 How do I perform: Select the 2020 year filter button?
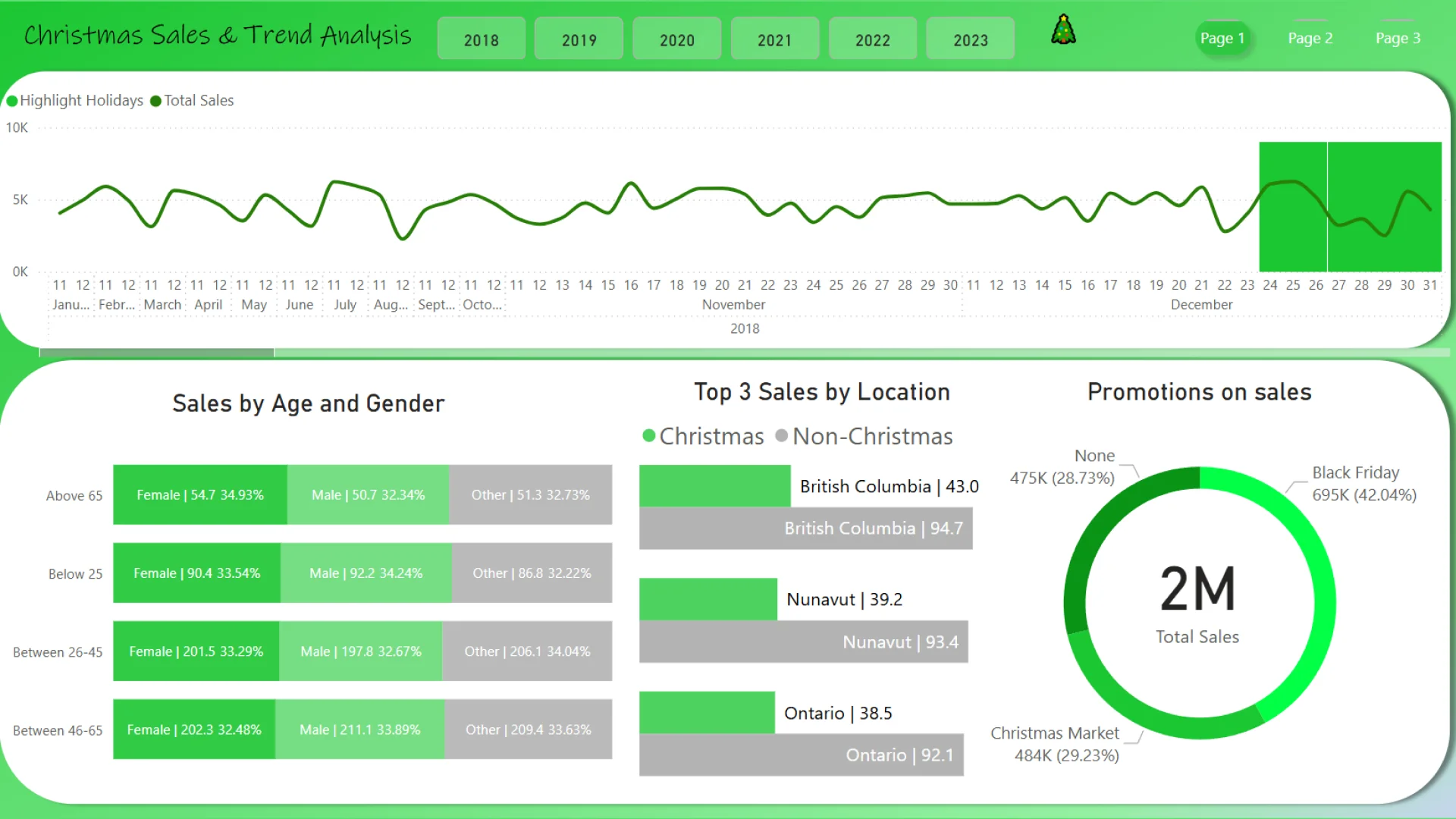[677, 39]
